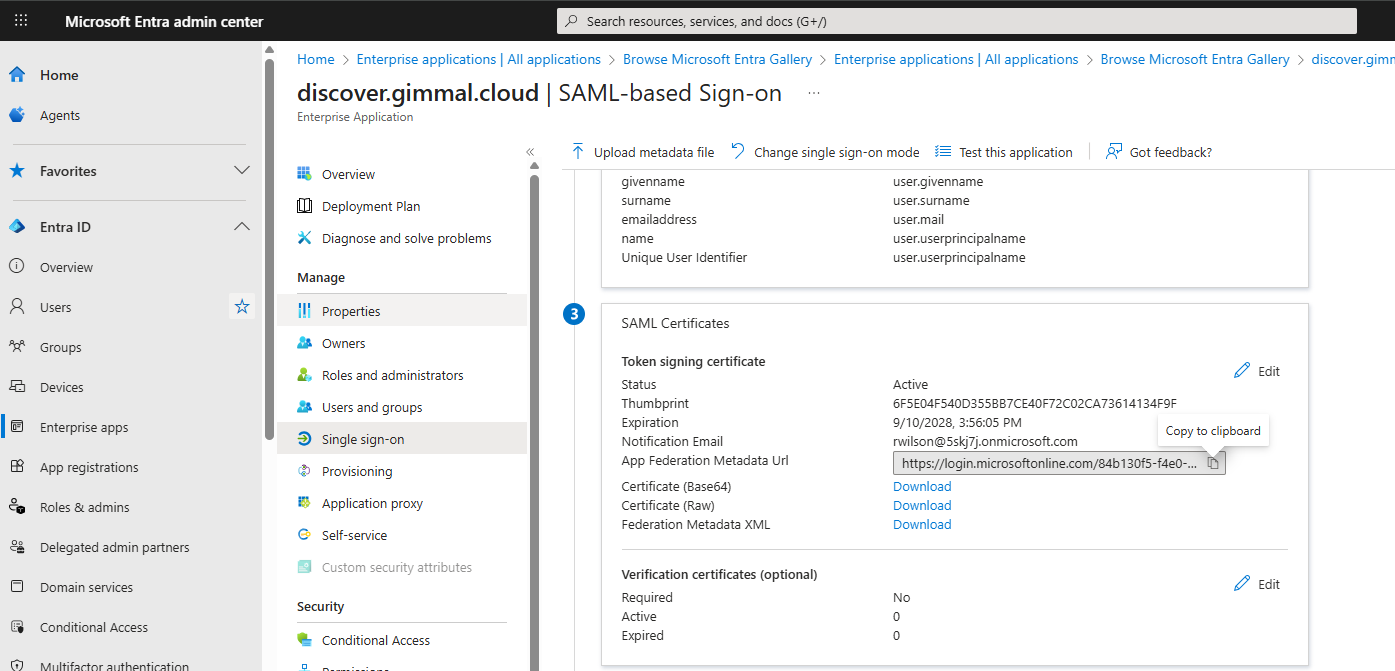Viewport: 1395px width, 671px height.
Task: Click Test this application
Action: point(1004,152)
